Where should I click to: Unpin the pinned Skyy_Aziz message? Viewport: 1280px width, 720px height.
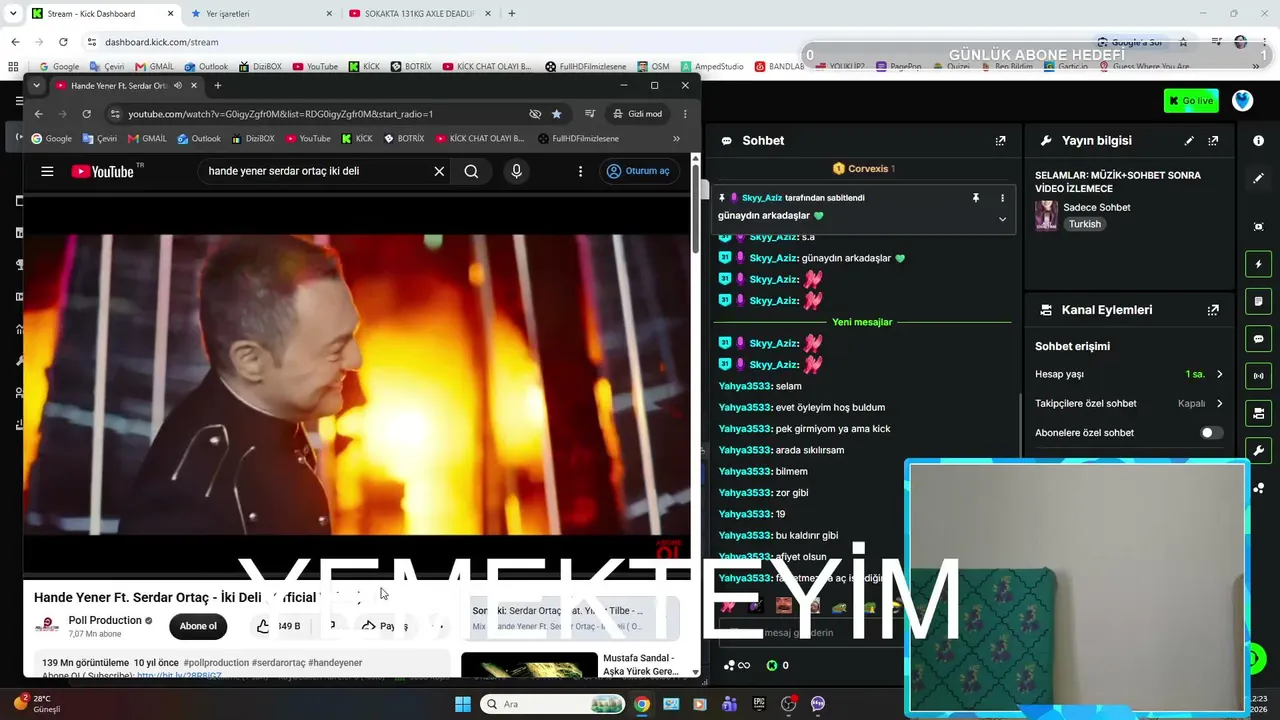pyautogui.click(x=976, y=198)
